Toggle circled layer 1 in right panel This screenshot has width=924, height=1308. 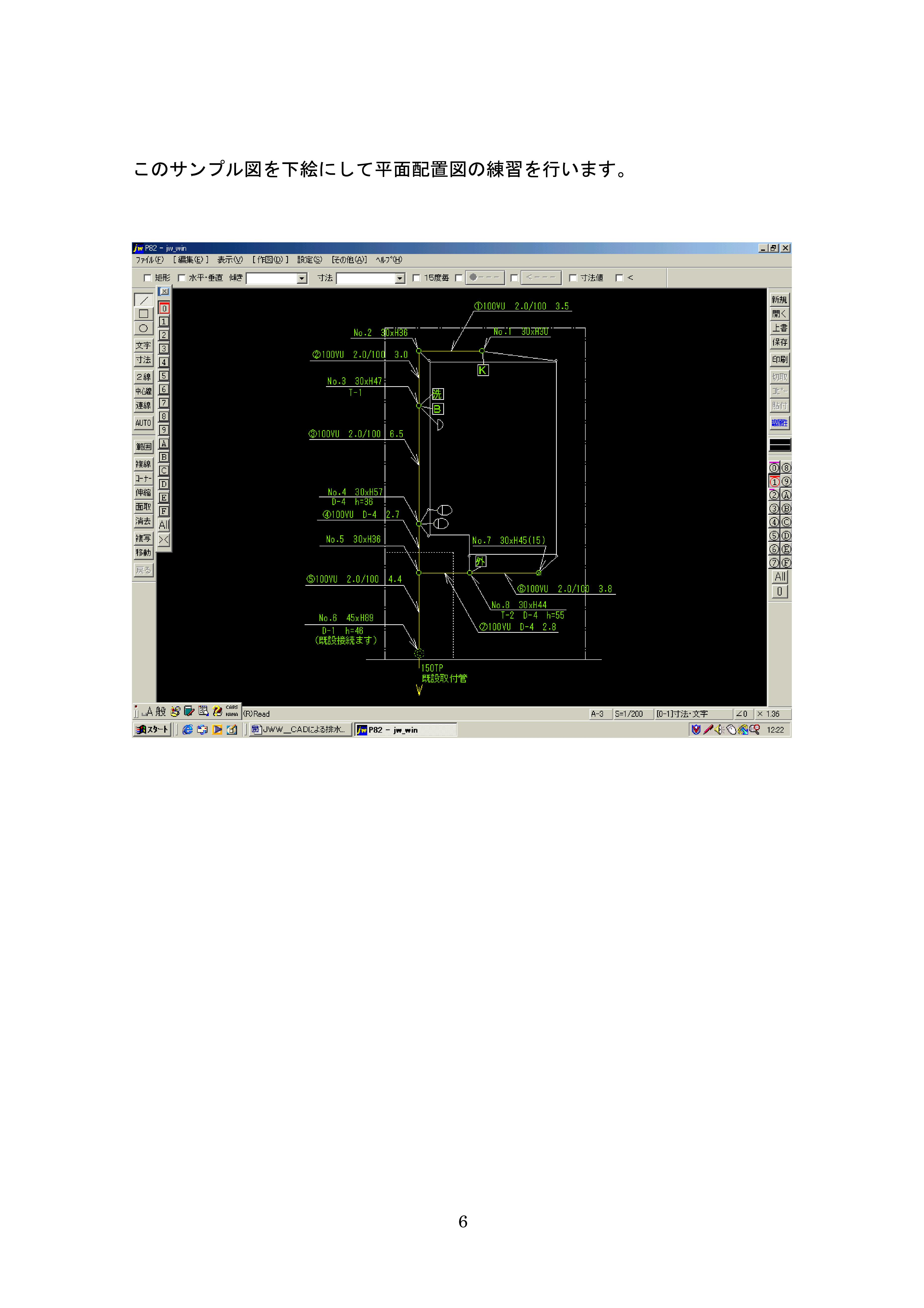[774, 481]
